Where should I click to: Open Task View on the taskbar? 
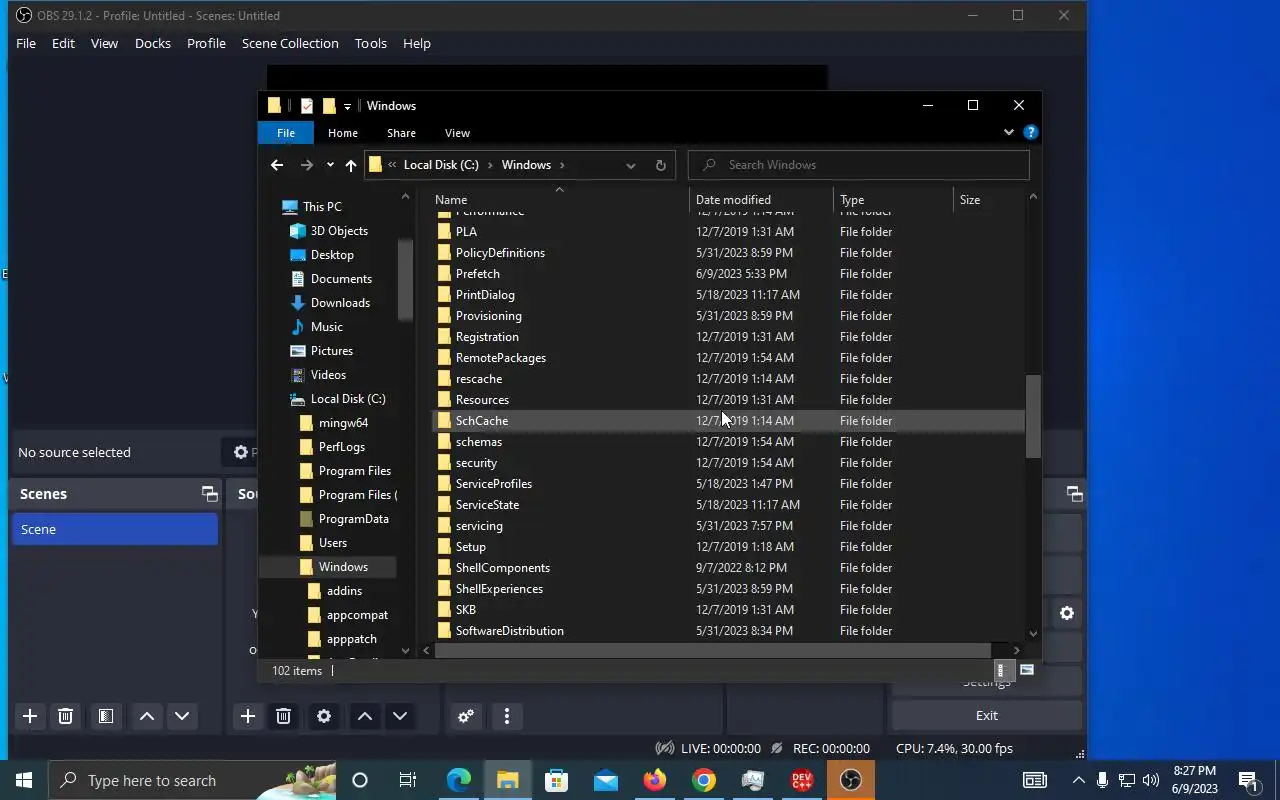pos(408,780)
